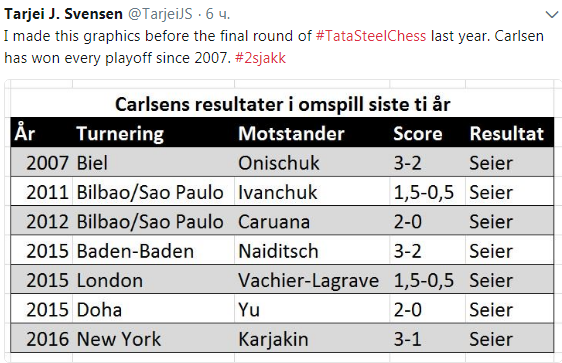
Task: Click the 'År' column header
Action: (x=24, y=132)
